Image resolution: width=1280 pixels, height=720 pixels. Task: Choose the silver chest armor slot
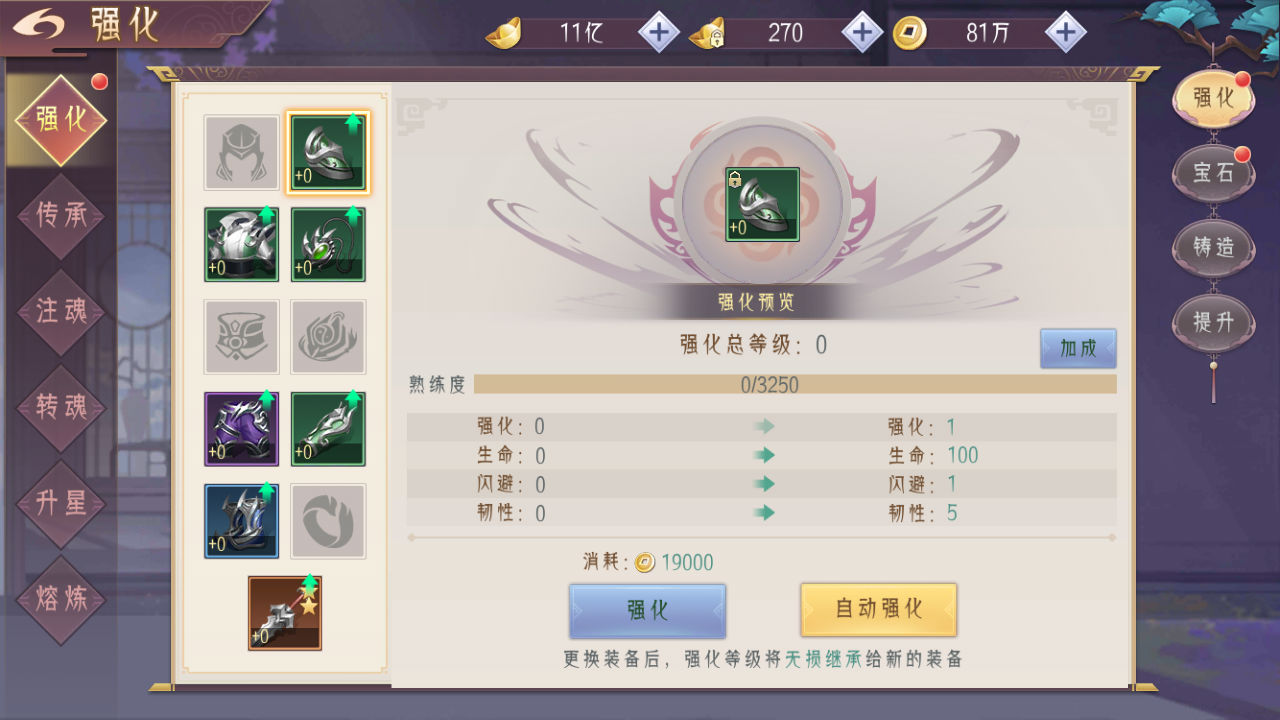click(x=241, y=244)
